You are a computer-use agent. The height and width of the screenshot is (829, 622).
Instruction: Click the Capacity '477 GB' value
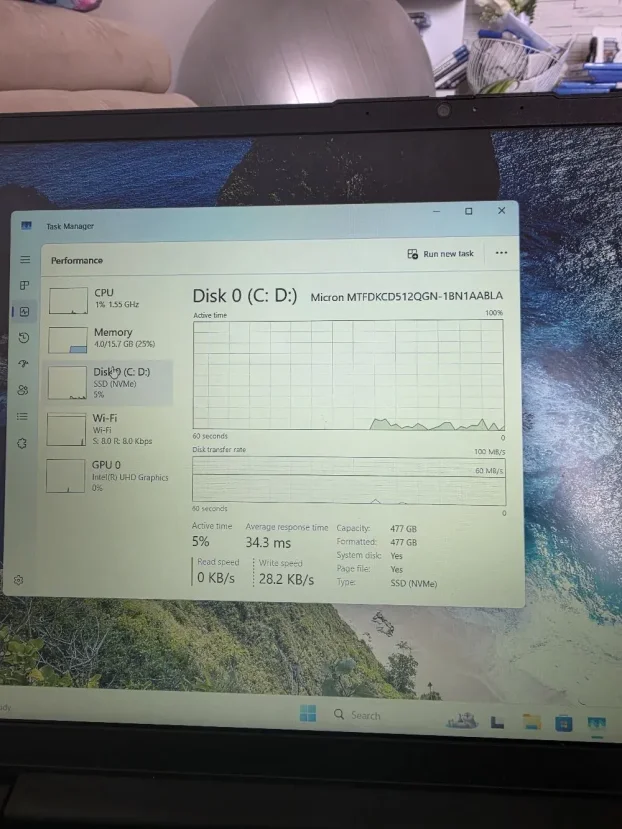[x=404, y=529]
